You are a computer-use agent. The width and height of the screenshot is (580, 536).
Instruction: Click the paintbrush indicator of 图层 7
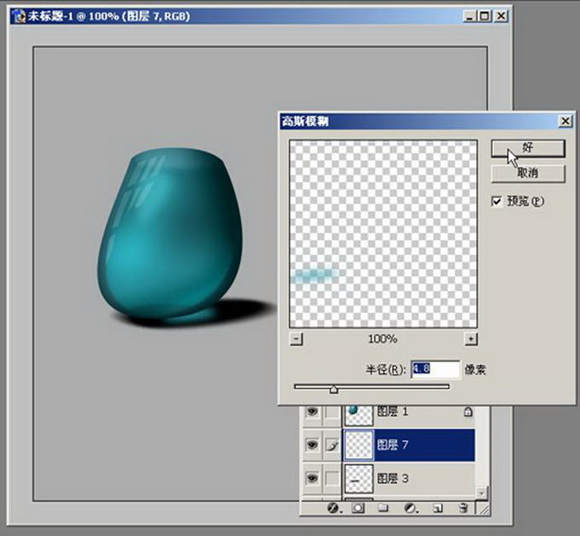(332, 445)
